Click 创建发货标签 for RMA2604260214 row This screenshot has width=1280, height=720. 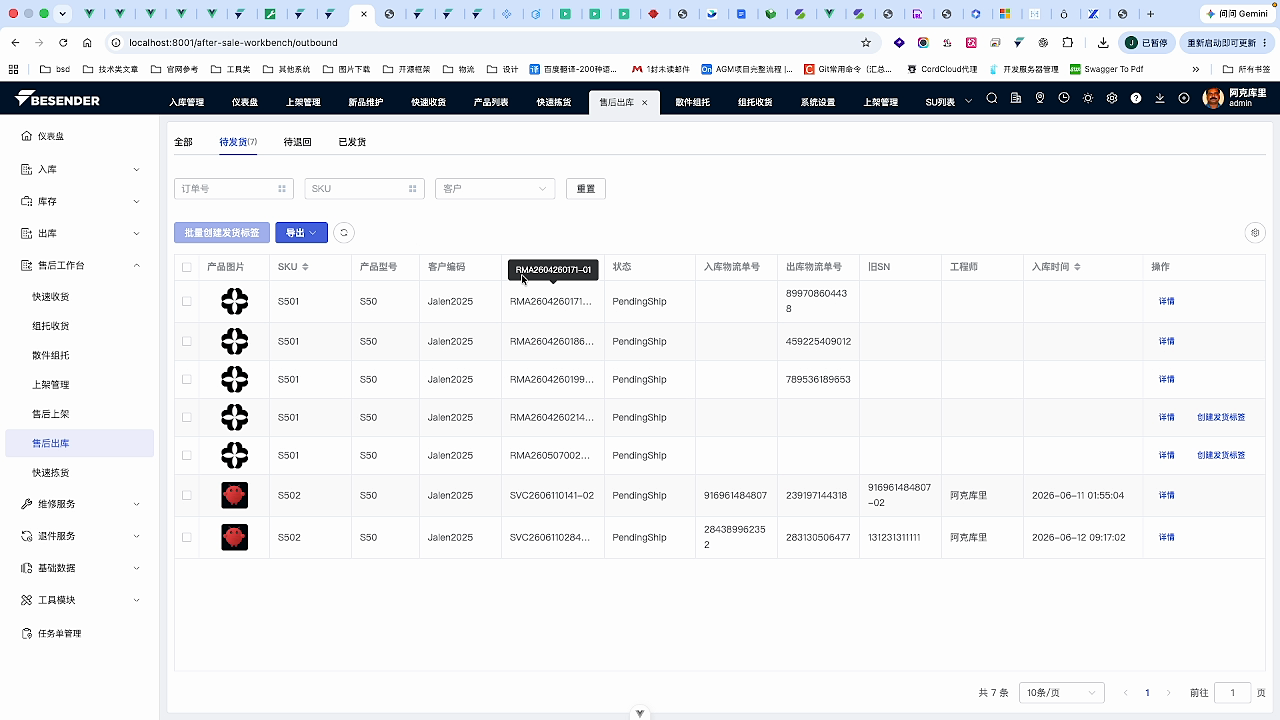[1221, 417]
